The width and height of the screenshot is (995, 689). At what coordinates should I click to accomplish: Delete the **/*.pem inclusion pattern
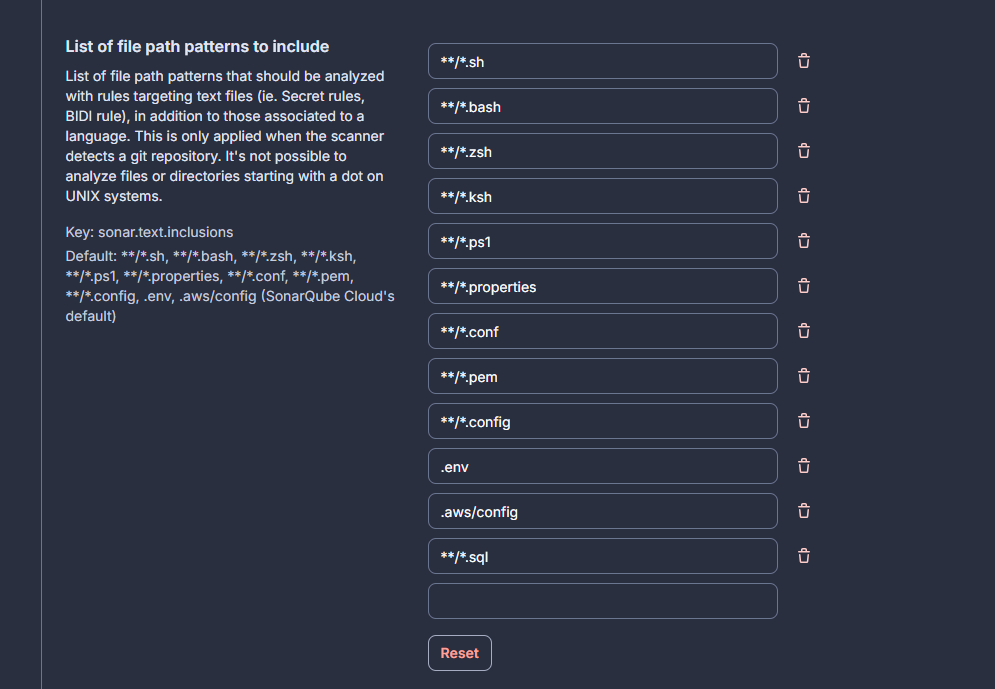[x=804, y=376]
